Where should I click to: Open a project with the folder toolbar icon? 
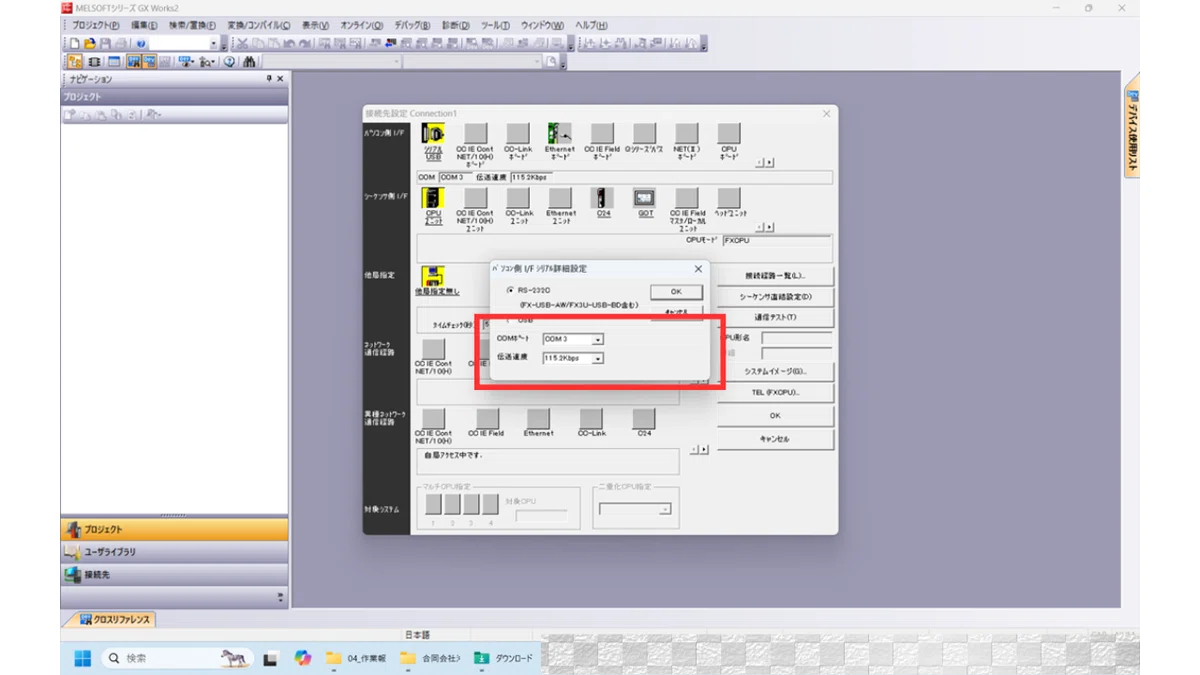click(x=89, y=44)
